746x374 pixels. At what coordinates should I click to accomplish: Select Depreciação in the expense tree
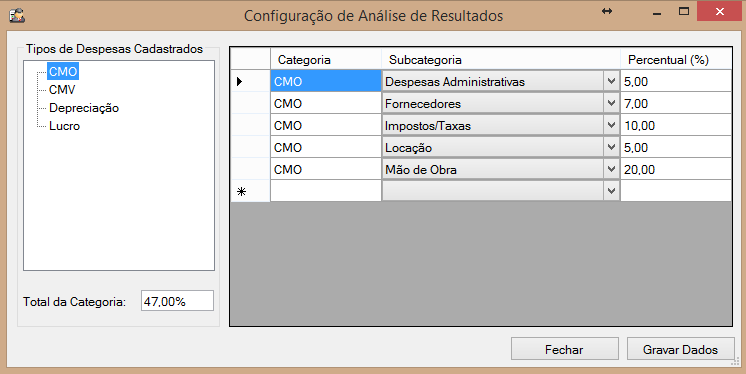coord(84,108)
